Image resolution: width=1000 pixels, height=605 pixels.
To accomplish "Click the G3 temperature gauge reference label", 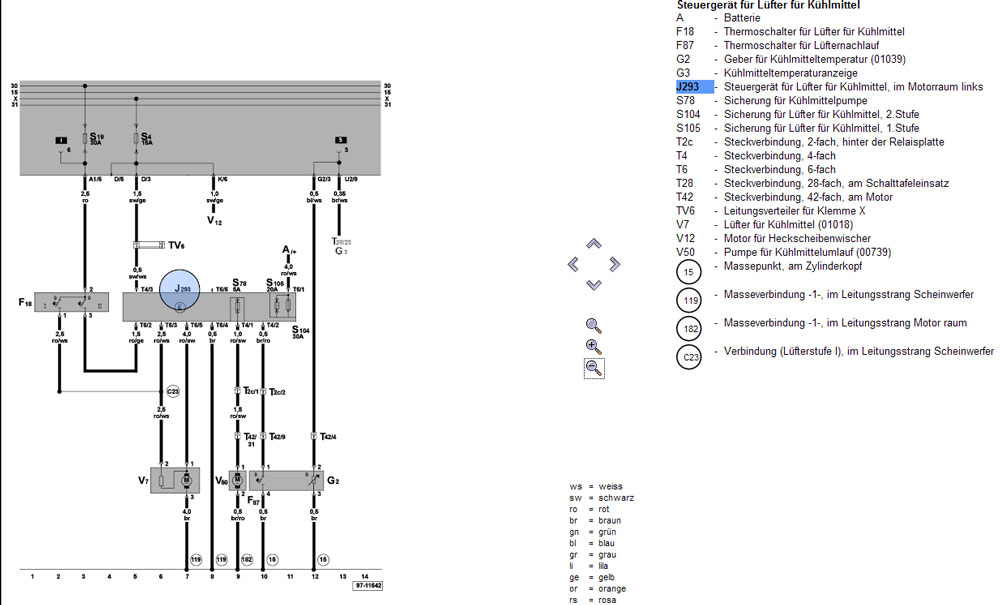I will pyautogui.click(x=341, y=251).
